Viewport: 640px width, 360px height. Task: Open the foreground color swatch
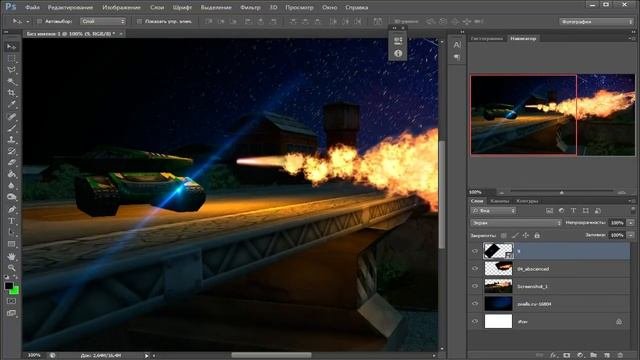pyautogui.click(x=9, y=286)
